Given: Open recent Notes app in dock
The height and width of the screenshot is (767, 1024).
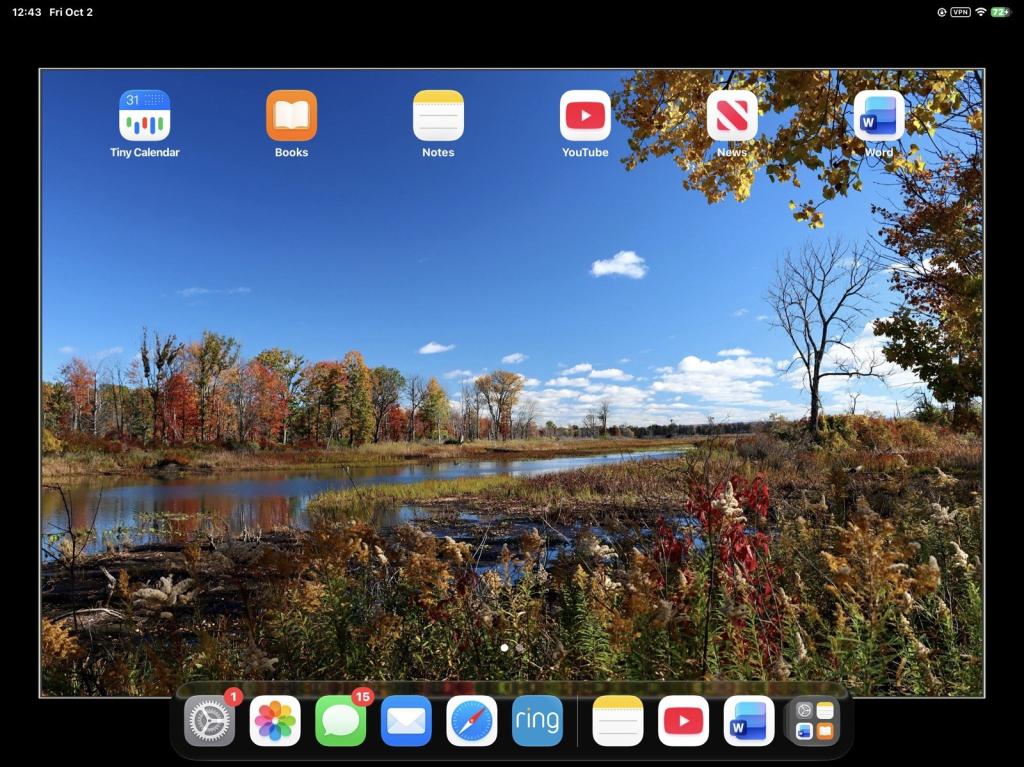Looking at the screenshot, I should (618, 721).
